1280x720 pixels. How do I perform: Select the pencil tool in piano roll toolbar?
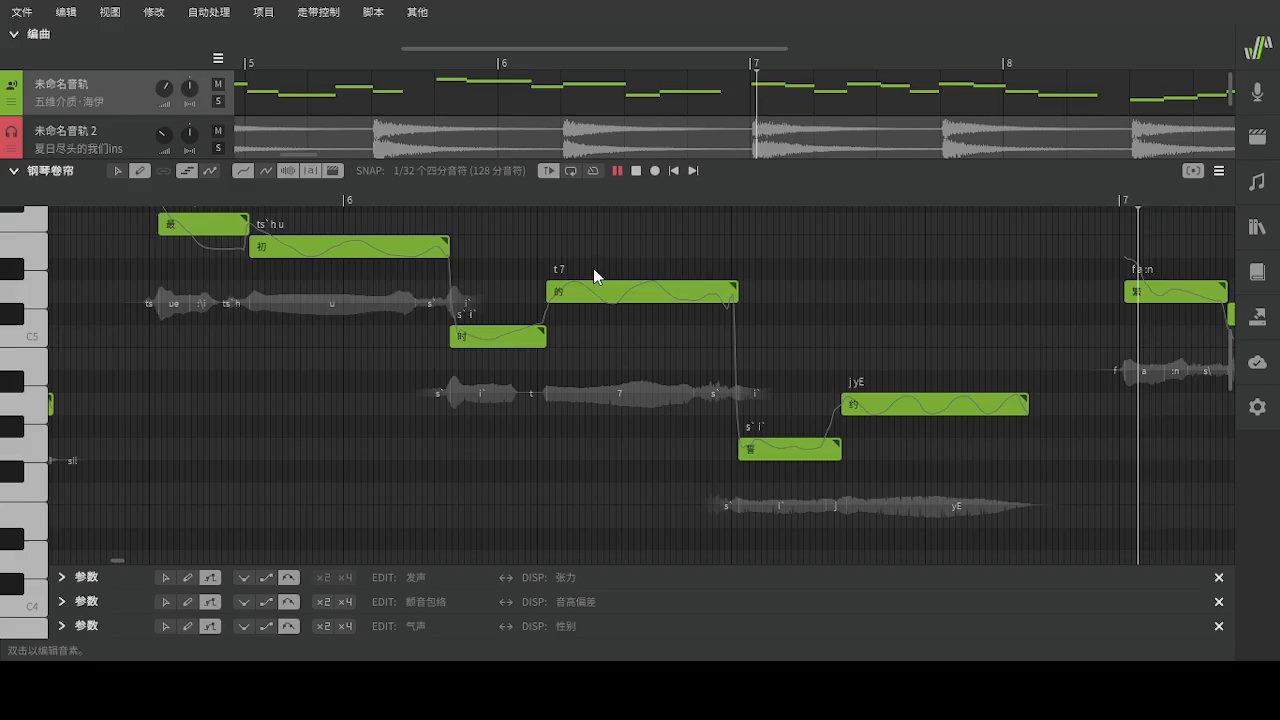140,171
